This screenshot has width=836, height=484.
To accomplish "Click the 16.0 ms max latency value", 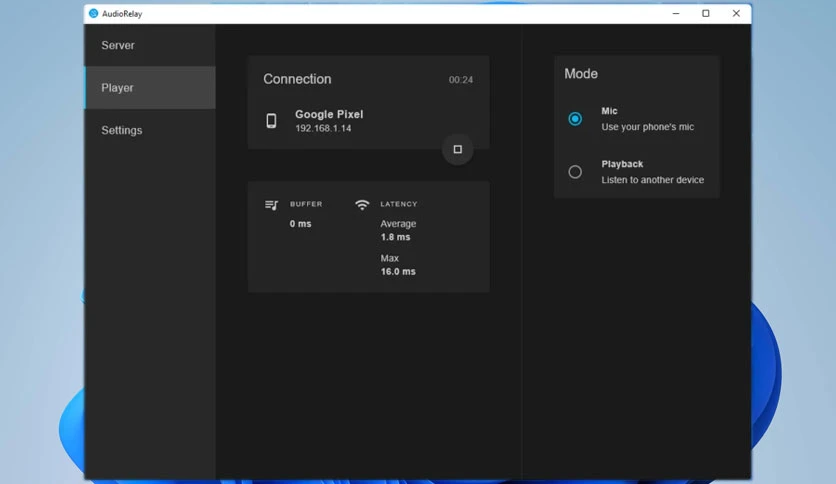I will coord(398,271).
